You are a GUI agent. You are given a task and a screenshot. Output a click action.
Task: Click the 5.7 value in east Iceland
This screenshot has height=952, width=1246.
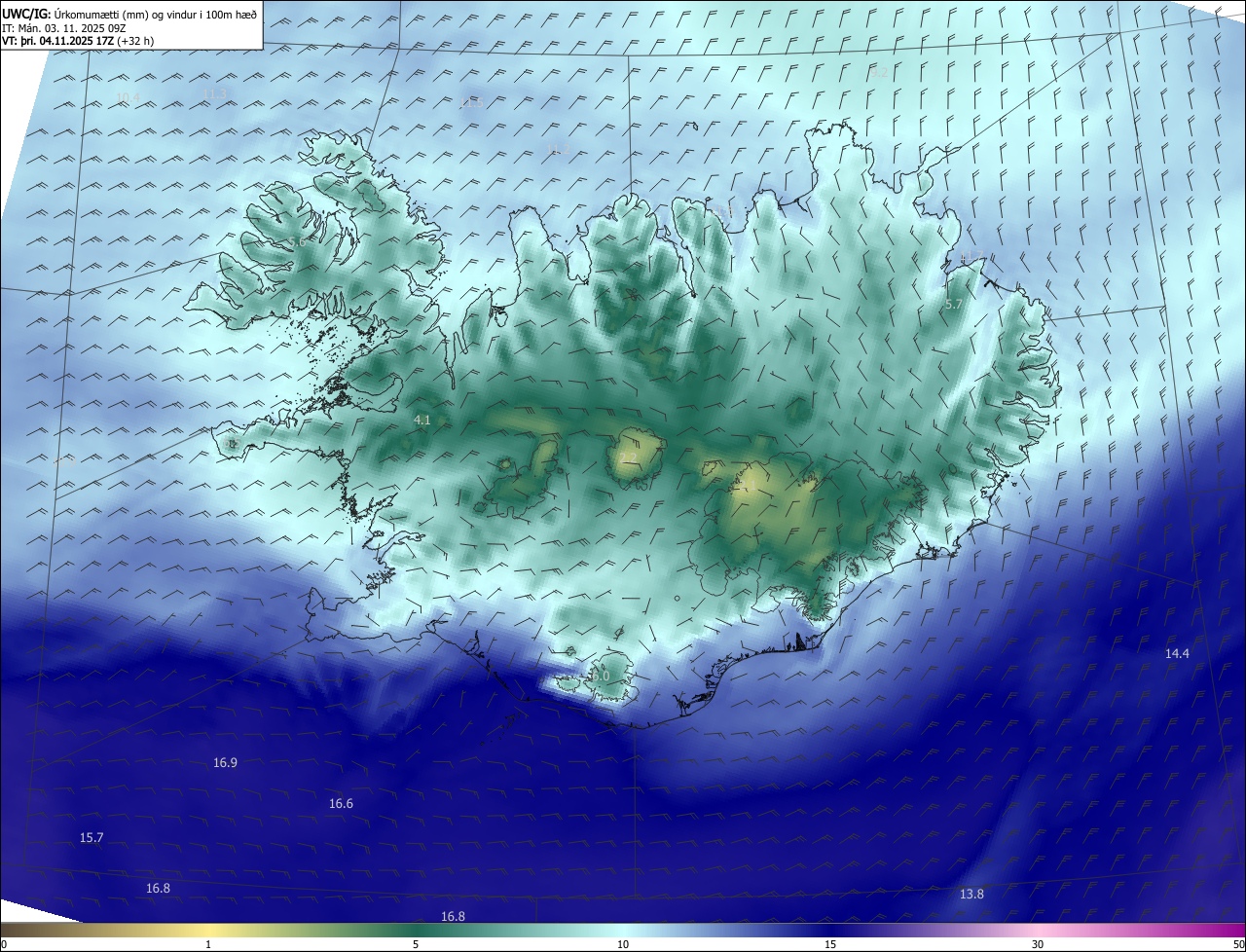pyautogui.click(x=954, y=305)
